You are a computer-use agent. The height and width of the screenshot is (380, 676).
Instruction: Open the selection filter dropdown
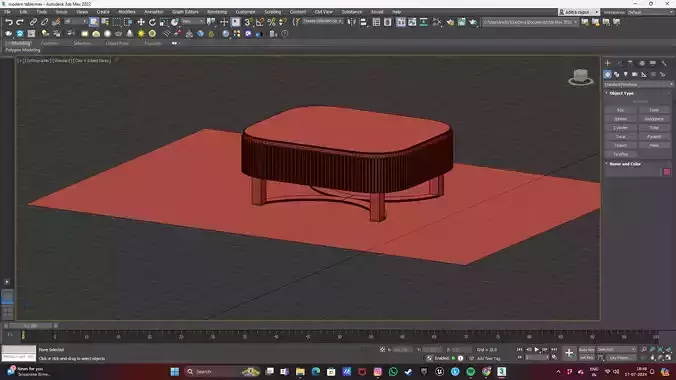[75, 22]
